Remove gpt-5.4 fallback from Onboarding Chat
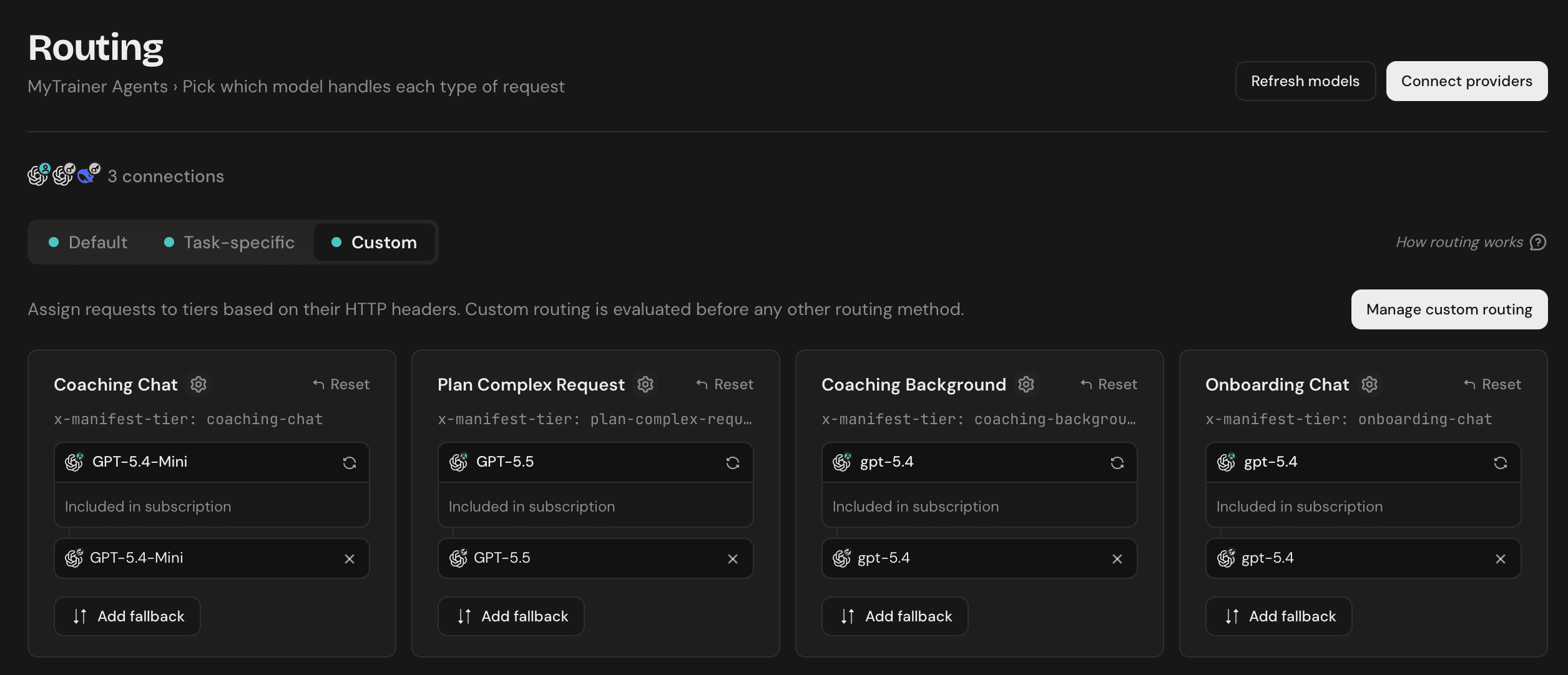 pyautogui.click(x=1501, y=559)
